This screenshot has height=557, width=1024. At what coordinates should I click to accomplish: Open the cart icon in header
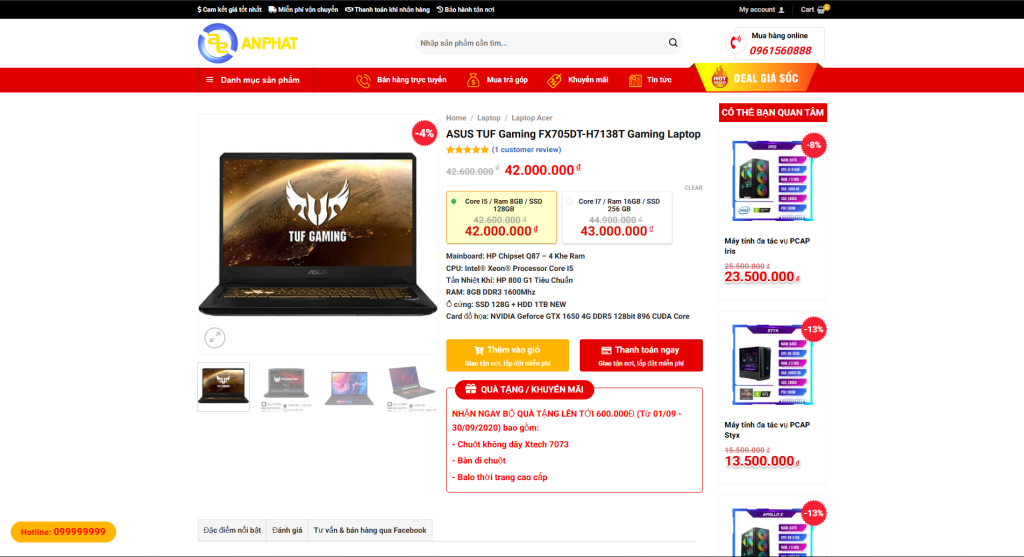822,9
